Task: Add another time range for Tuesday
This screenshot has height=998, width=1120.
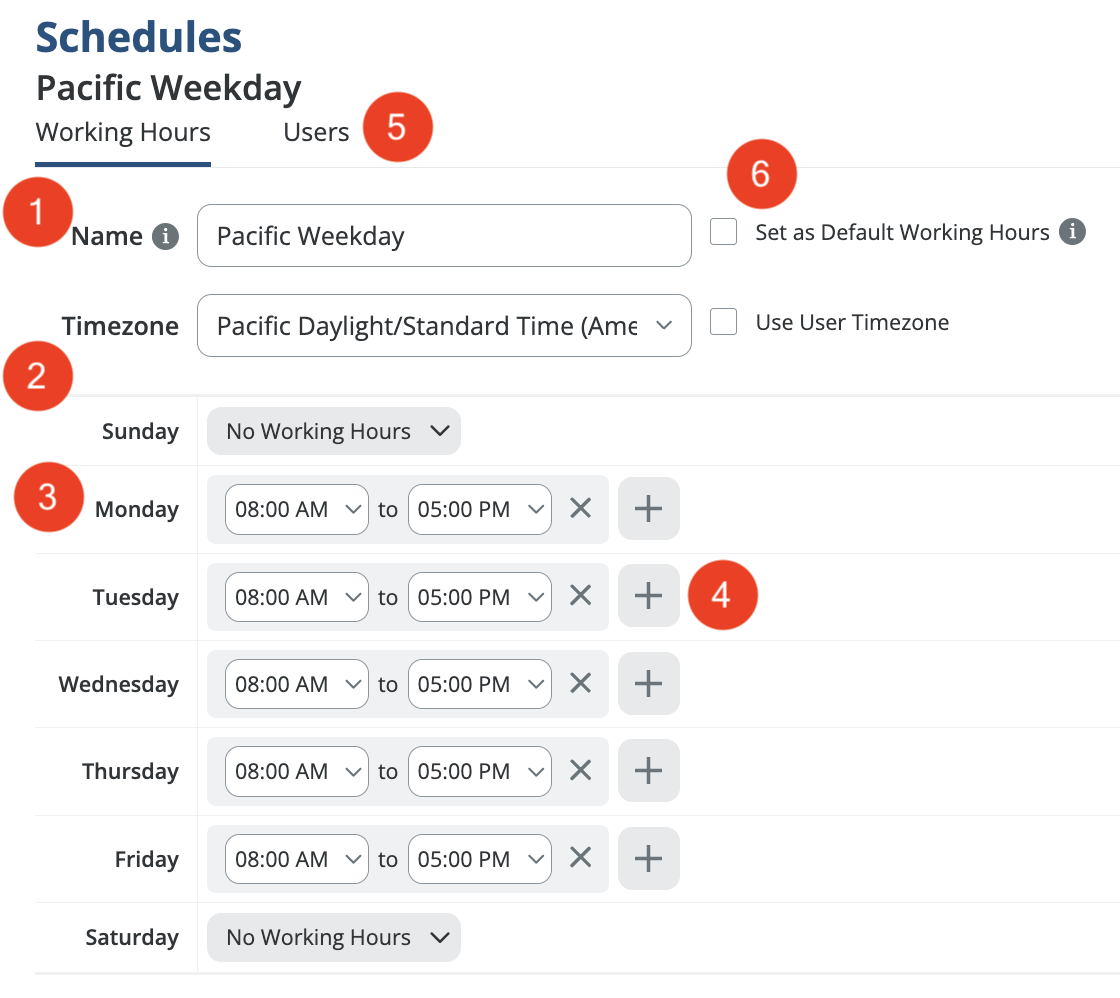Action: pyautogui.click(x=649, y=597)
